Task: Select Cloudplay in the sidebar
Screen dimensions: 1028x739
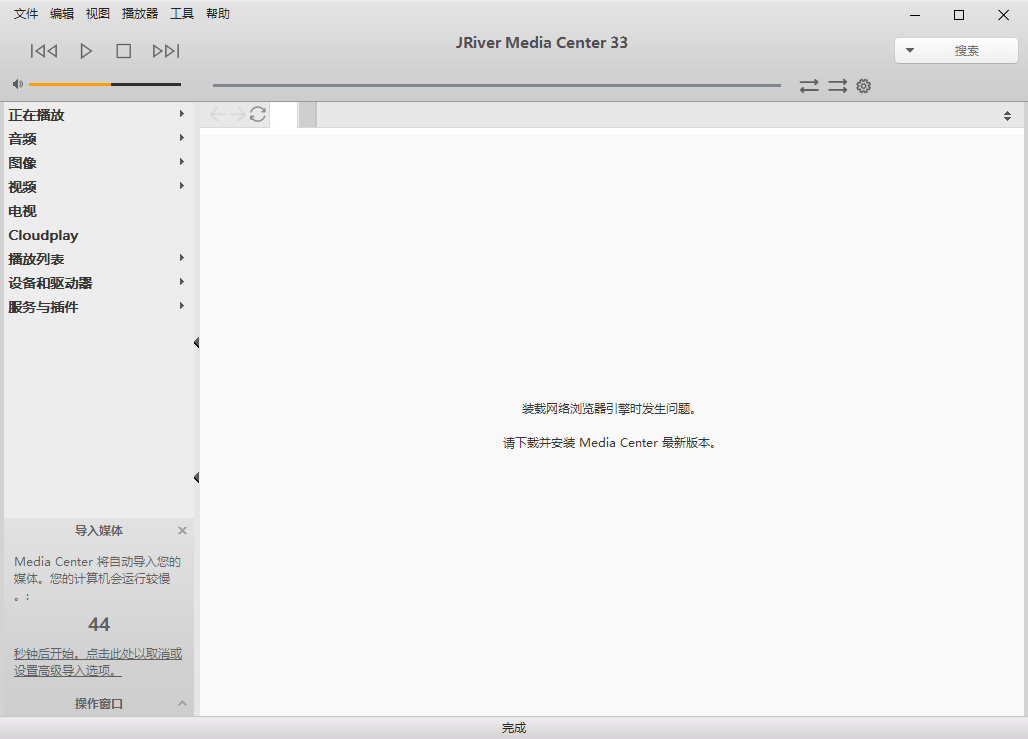Action: 43,235
